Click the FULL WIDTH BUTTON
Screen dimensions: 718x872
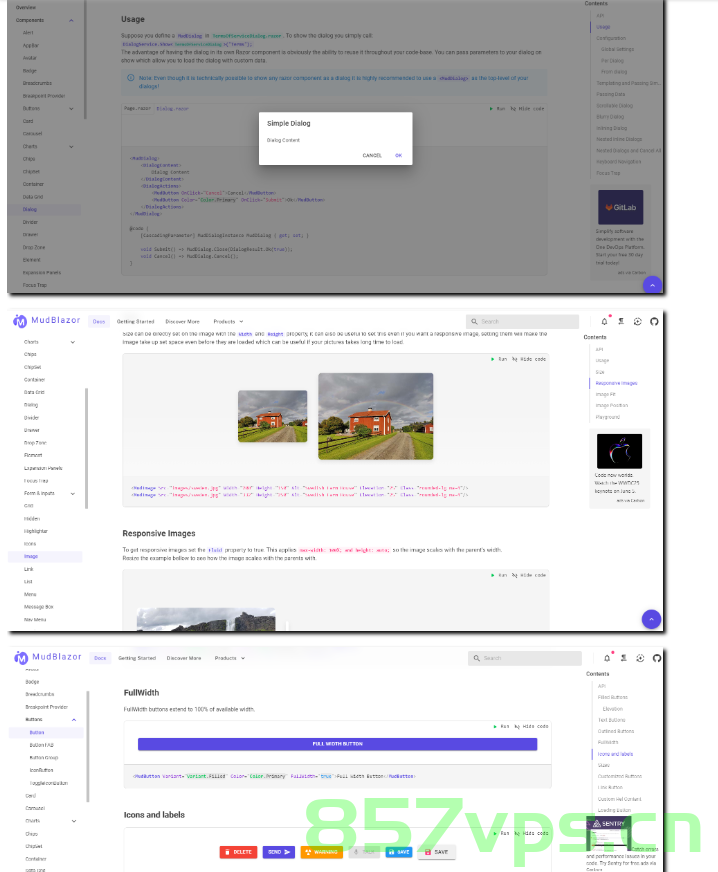[338, 744]
